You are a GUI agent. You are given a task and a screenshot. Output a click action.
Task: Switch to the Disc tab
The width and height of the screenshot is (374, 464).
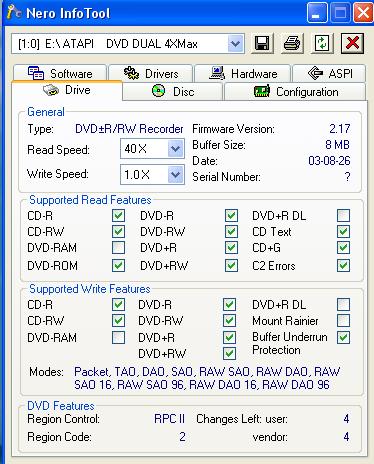coord(173,91)
